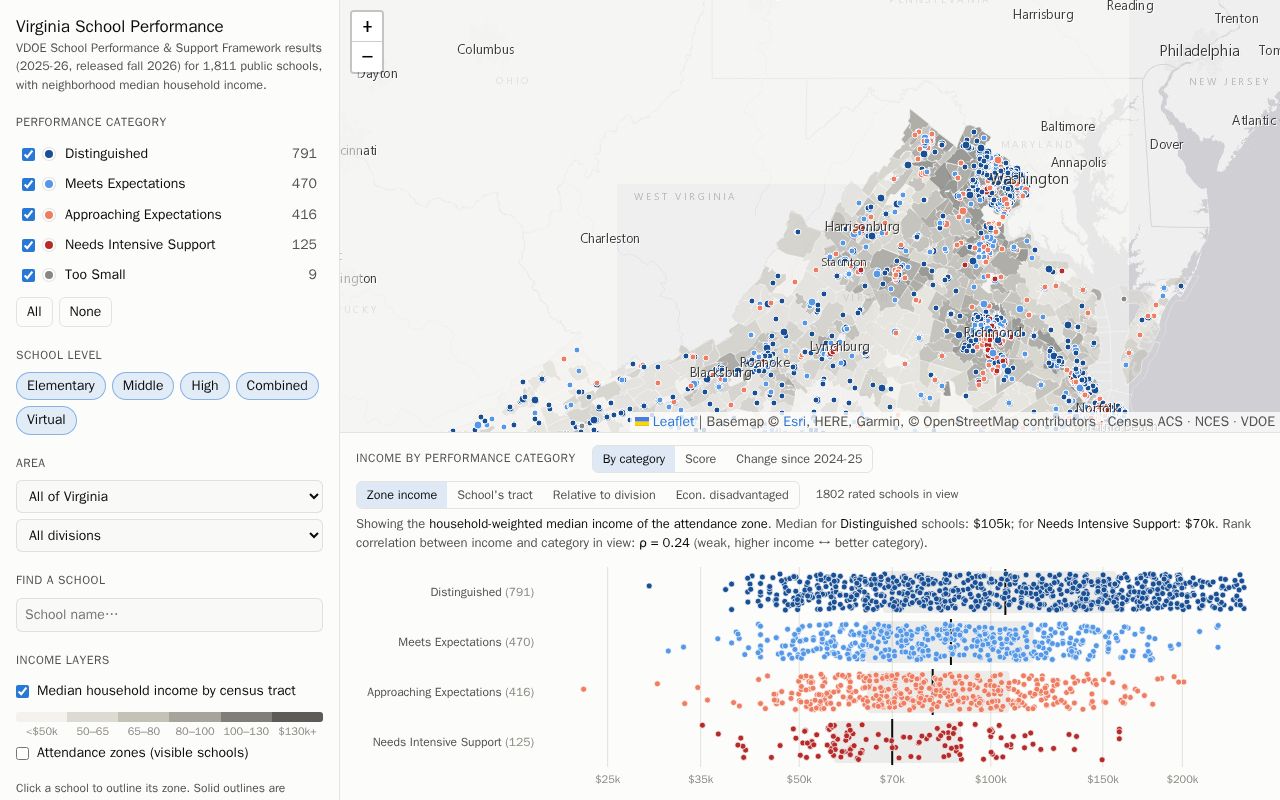
Task: Toggle Approaching Expectations checkbox
Action: pos(28,215)
